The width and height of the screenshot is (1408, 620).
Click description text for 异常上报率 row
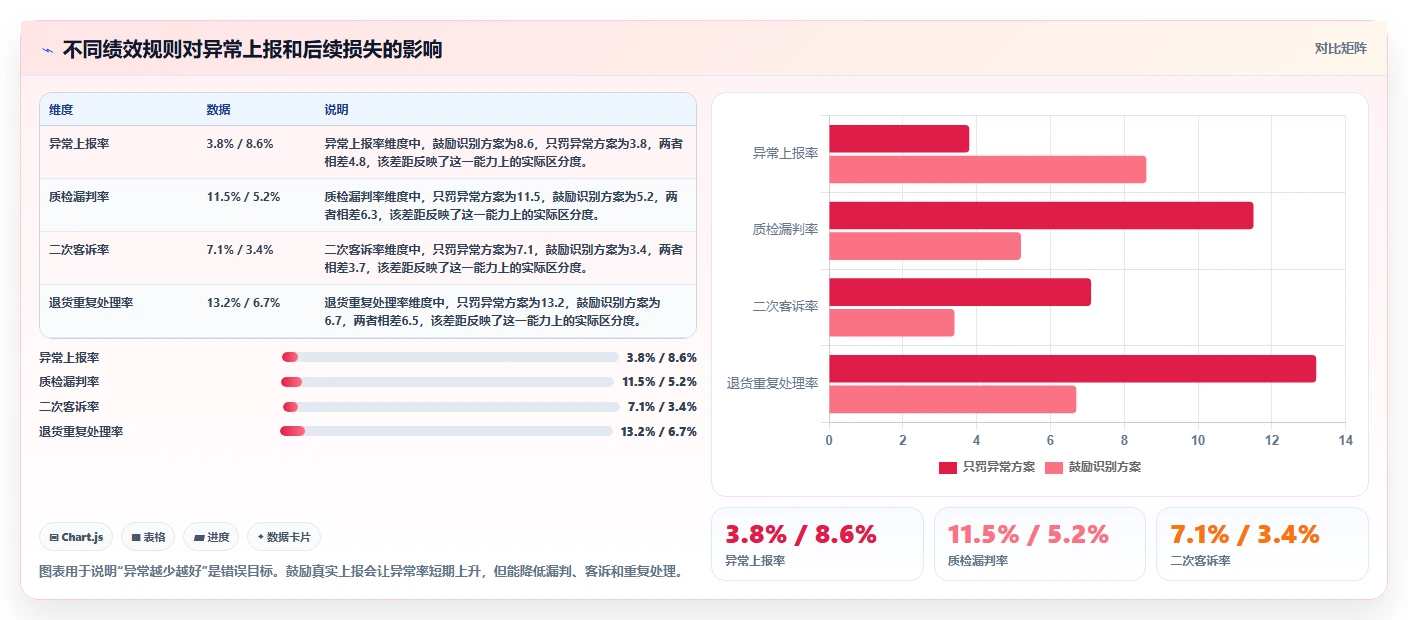click(504, 153)
